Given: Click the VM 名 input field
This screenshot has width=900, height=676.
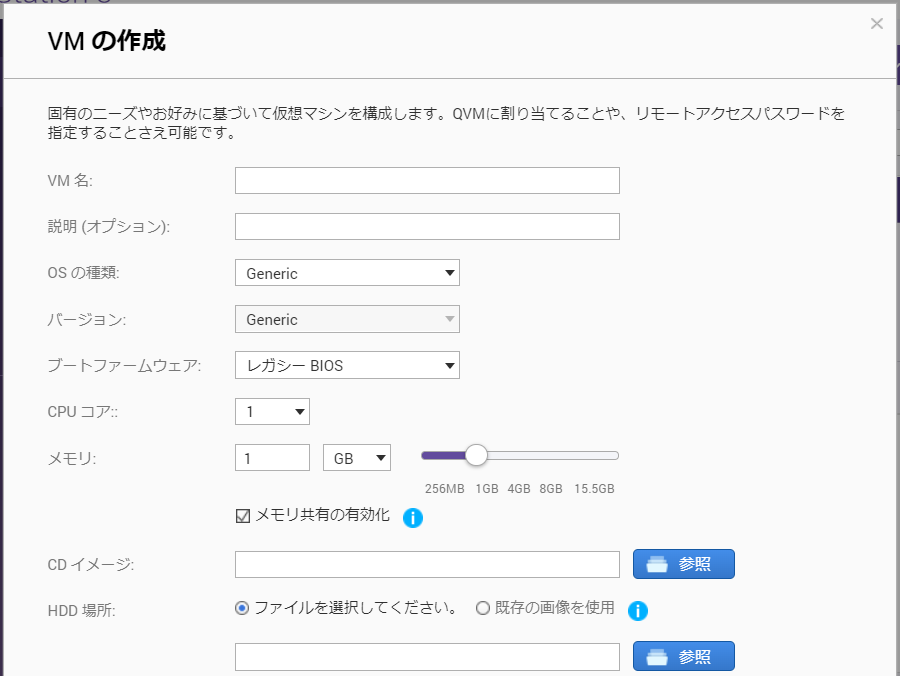Looking at the screenshot, I should click(x=427, y=180).
